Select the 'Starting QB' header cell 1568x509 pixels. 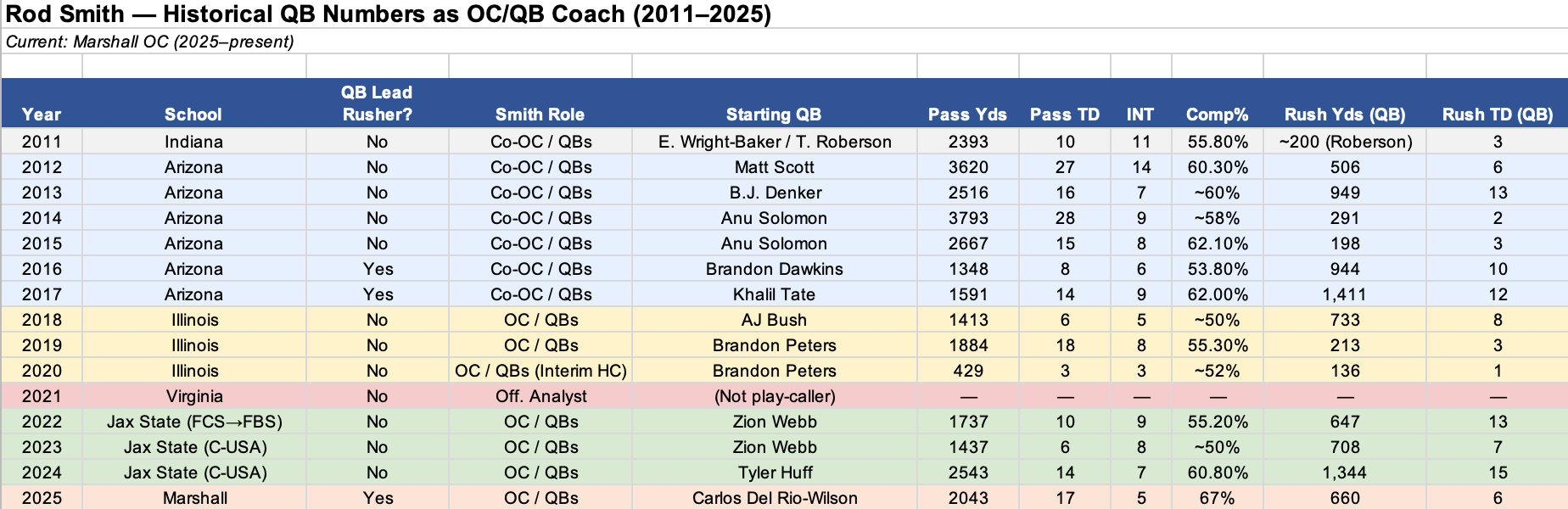point(773,115)
